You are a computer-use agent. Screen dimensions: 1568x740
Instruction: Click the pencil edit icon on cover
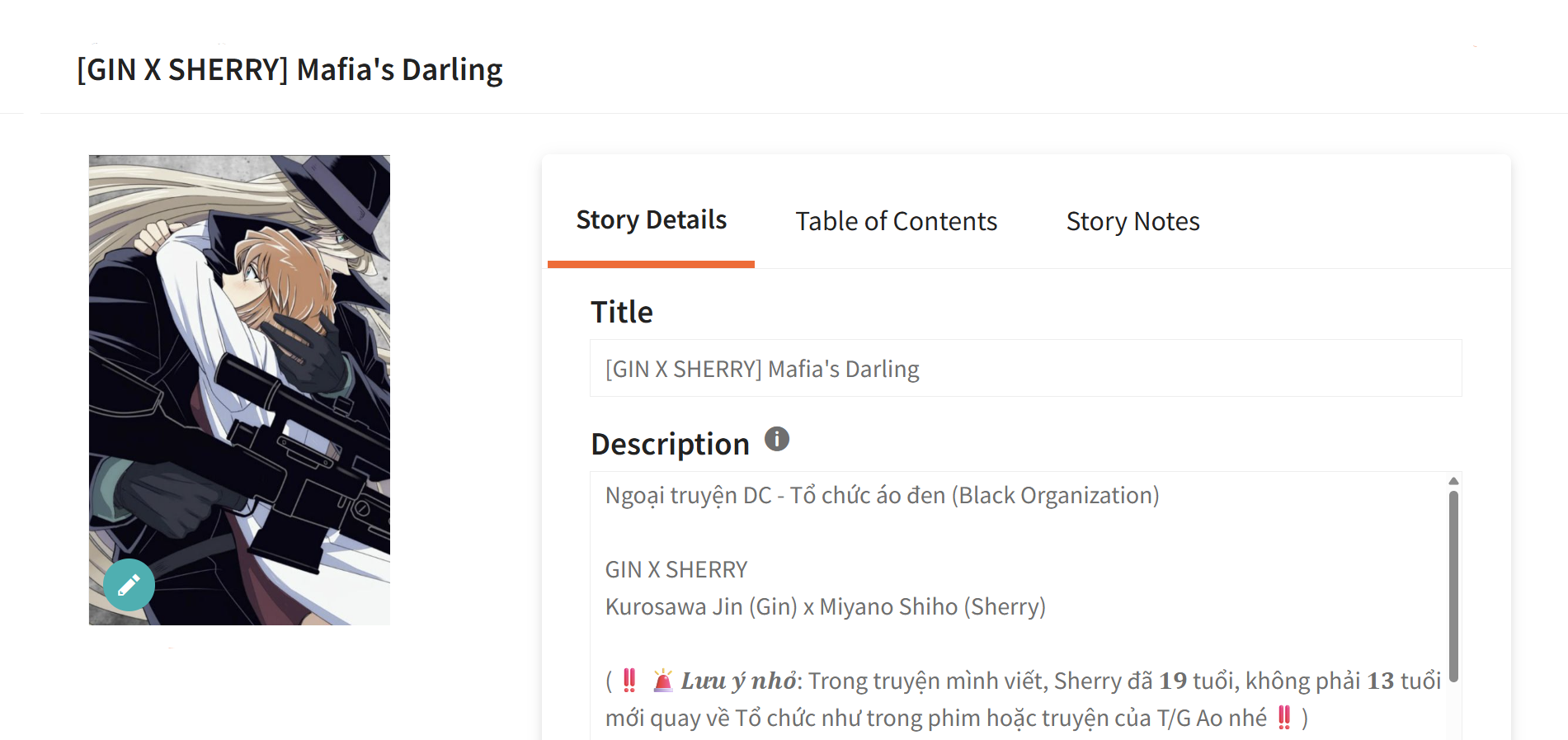[x=129, y=585]
